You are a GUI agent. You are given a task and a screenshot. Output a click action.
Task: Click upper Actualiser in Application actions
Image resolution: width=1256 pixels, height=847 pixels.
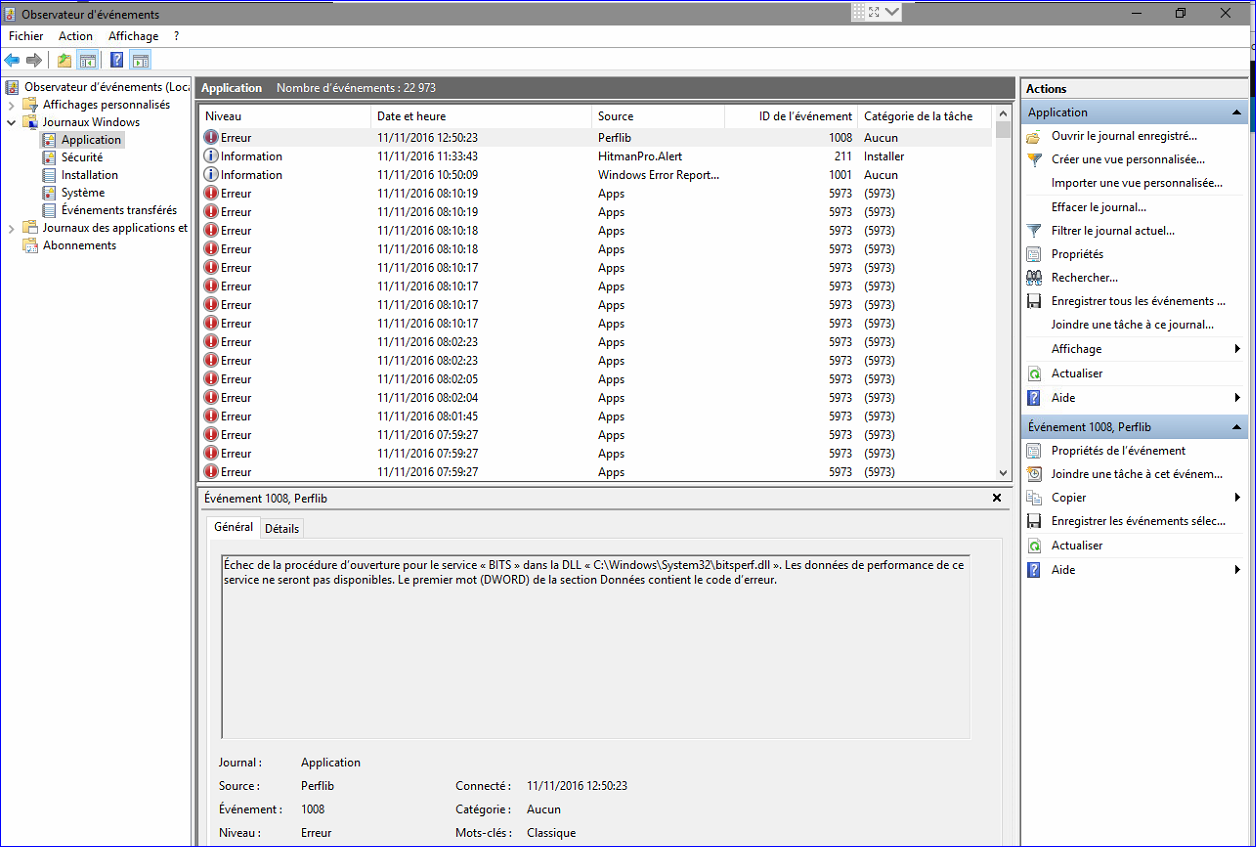pos(1077,373)
